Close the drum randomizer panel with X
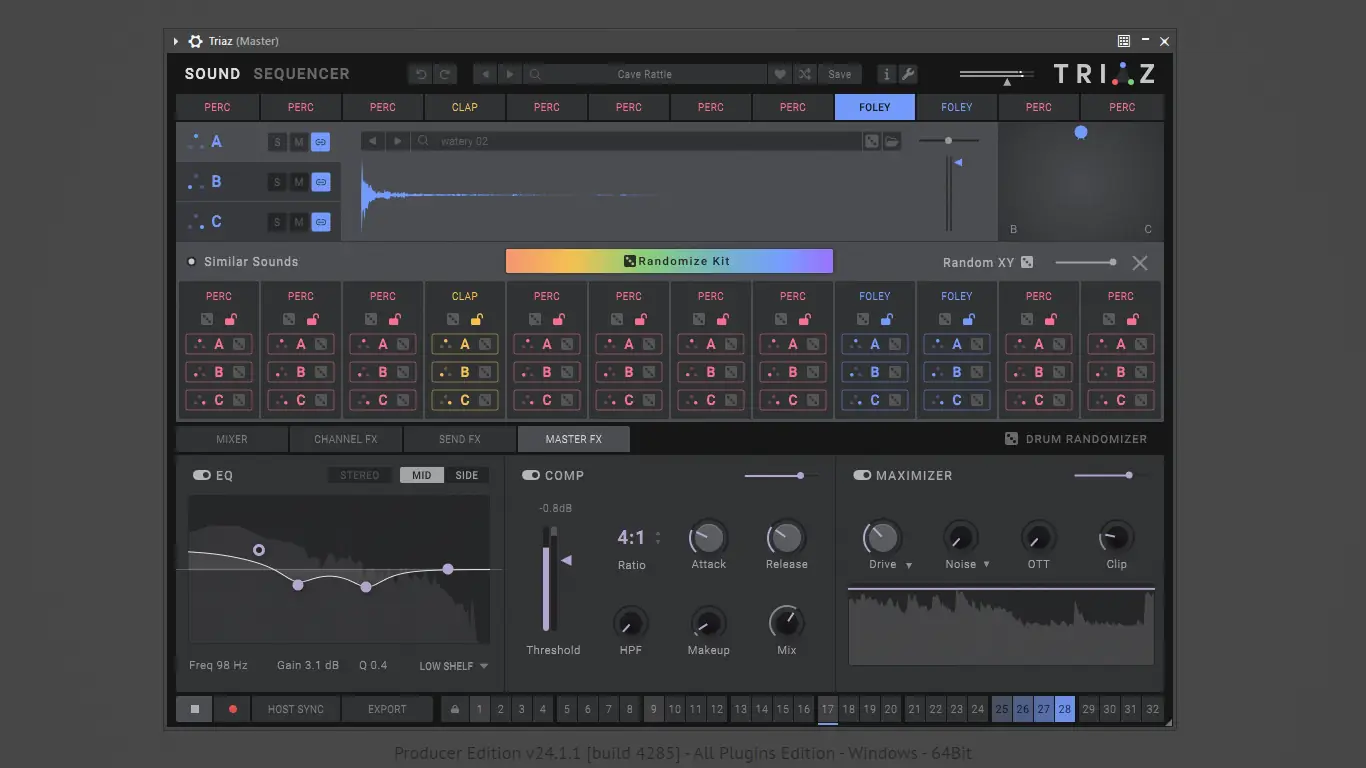 coord(1140,263)
